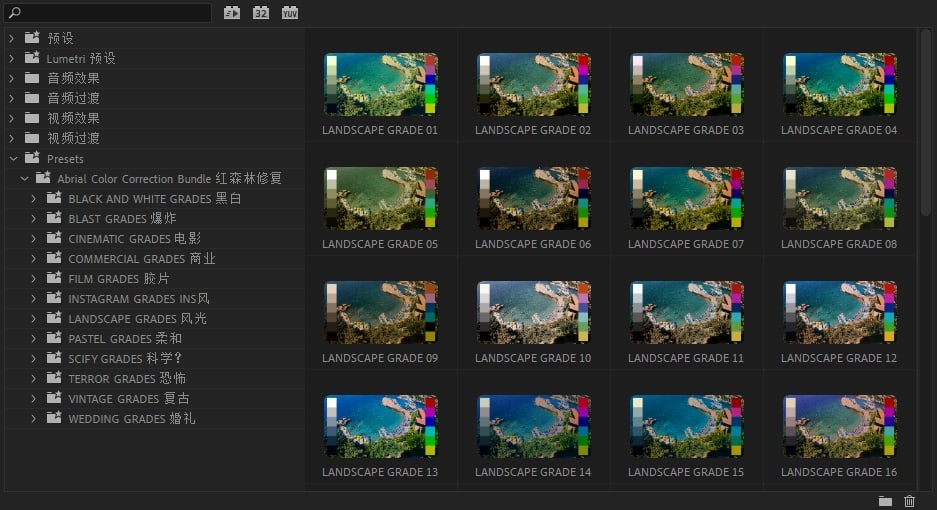
Task: Expand the 音频过渡 folder
Action: 11,98
